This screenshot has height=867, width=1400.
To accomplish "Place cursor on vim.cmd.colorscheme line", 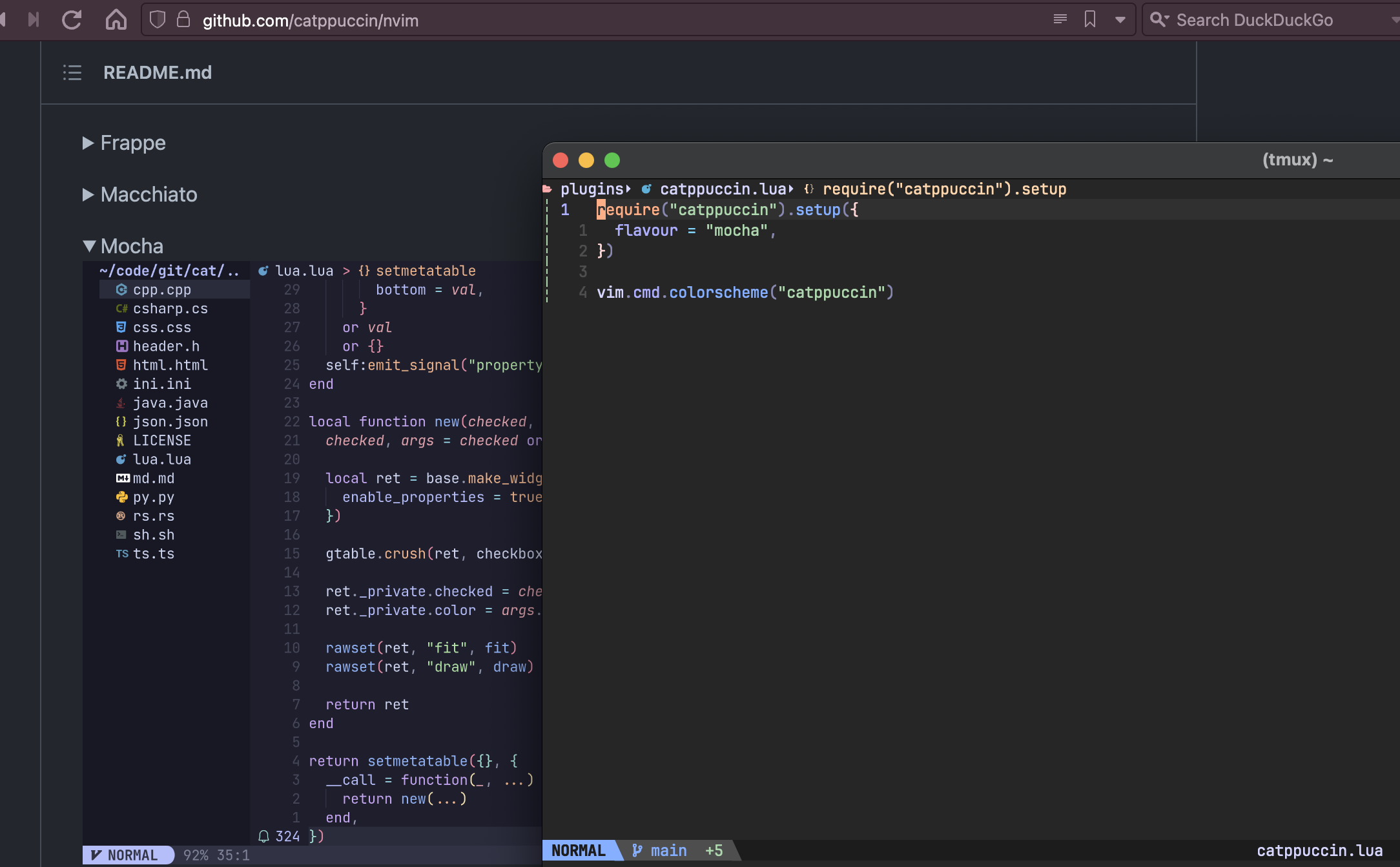I will coord(745,293).
